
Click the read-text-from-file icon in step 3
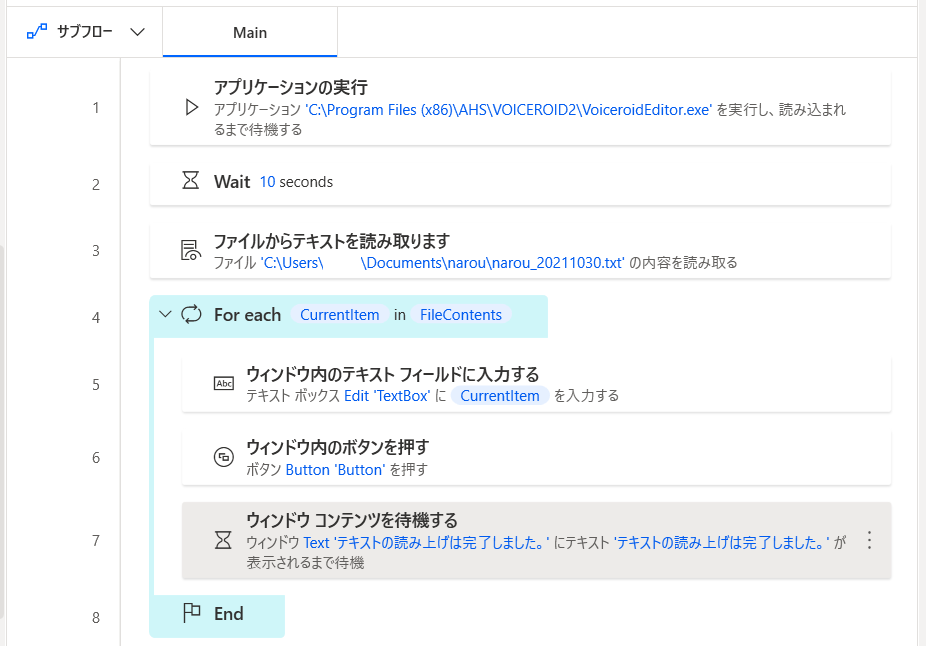coord(190,250)
